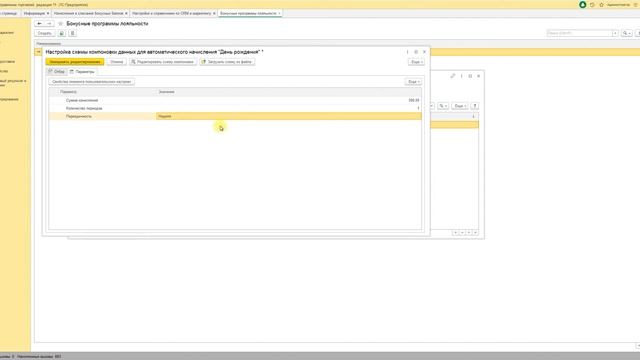Screen dimensions: 640x360
Task: Edit the Неделя value cell
Action: tap(289, 116)
